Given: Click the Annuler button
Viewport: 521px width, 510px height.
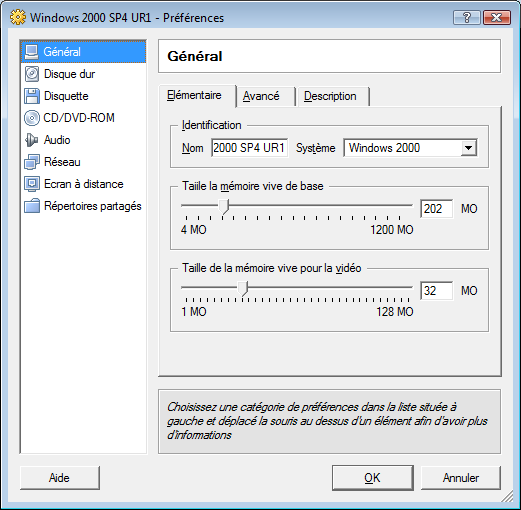Looking at the screenshot, I should coord(461,478).
